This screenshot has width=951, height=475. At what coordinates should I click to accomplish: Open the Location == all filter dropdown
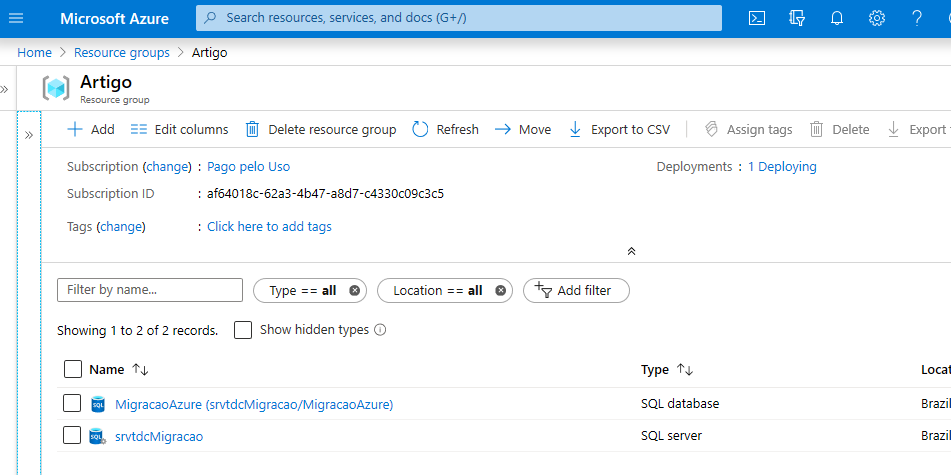coord(437,290)
